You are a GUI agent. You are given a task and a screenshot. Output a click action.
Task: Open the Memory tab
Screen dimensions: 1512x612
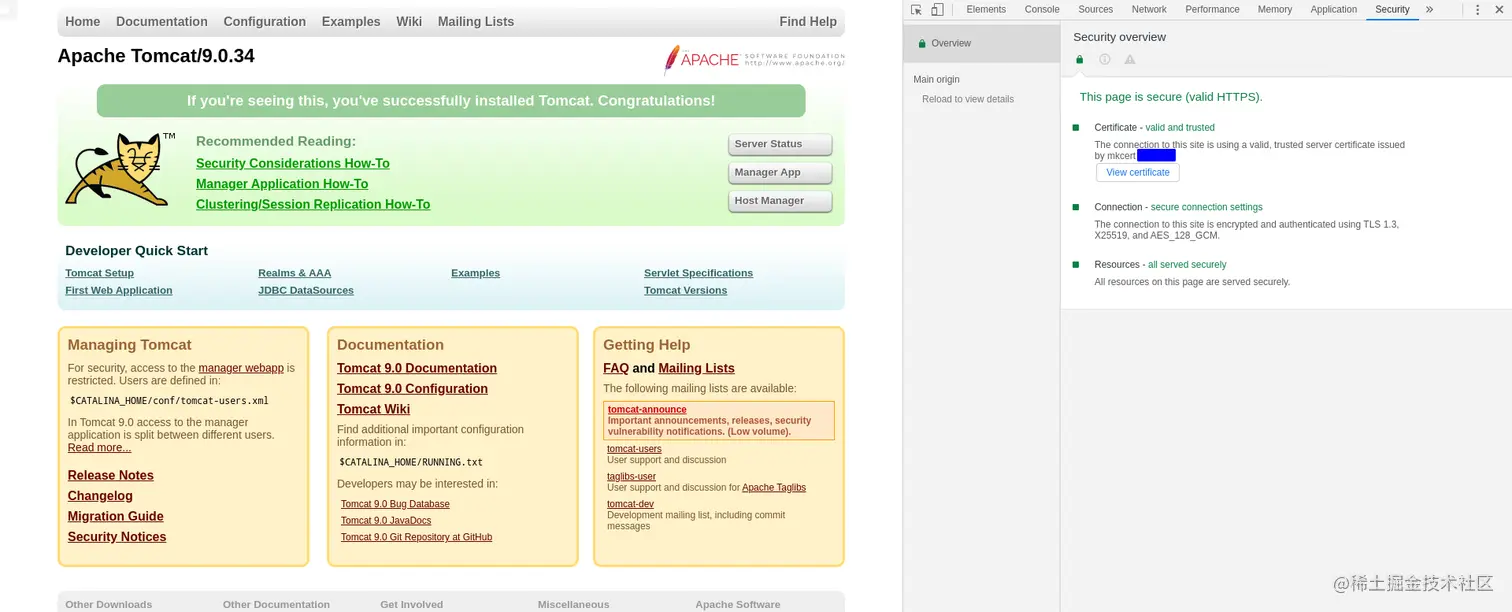click(1275, 10)
